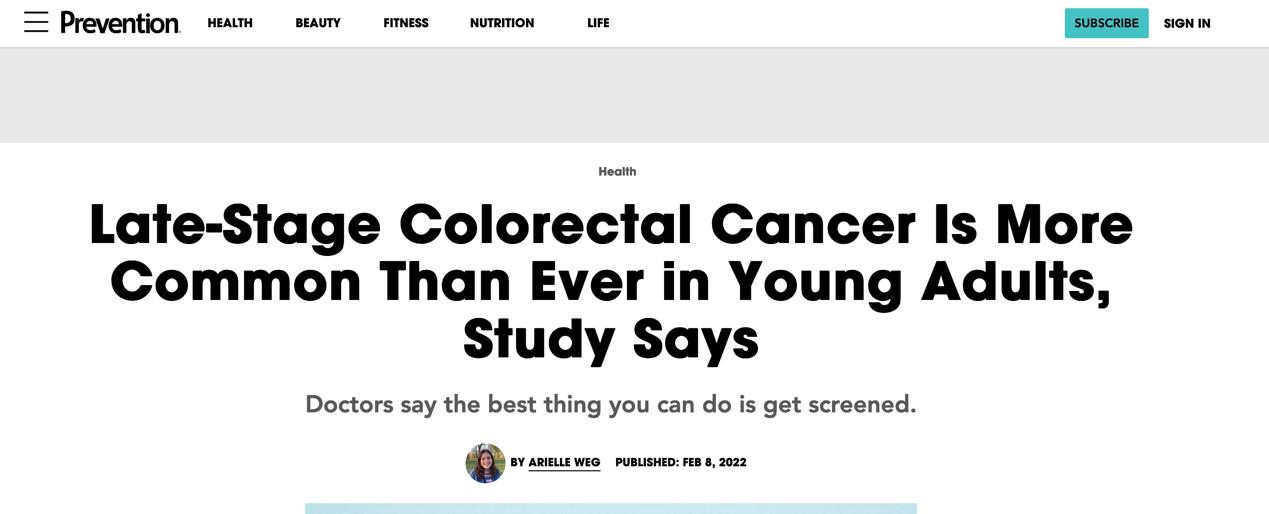Viewport: 1269px width, 514px height.
Task: Open the Life menu item
Action: pos(598,23)
